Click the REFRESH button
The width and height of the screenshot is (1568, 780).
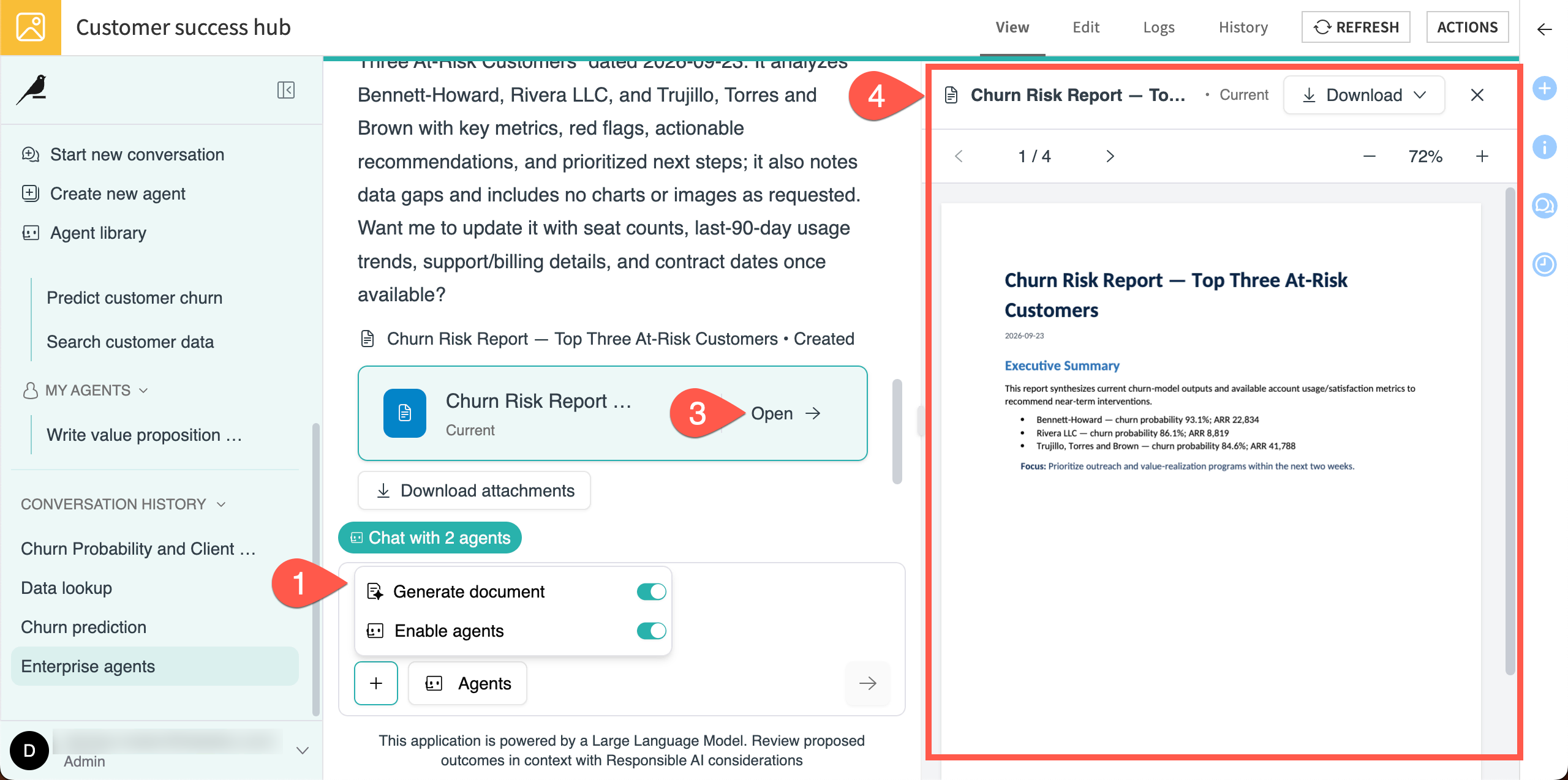1356,27
